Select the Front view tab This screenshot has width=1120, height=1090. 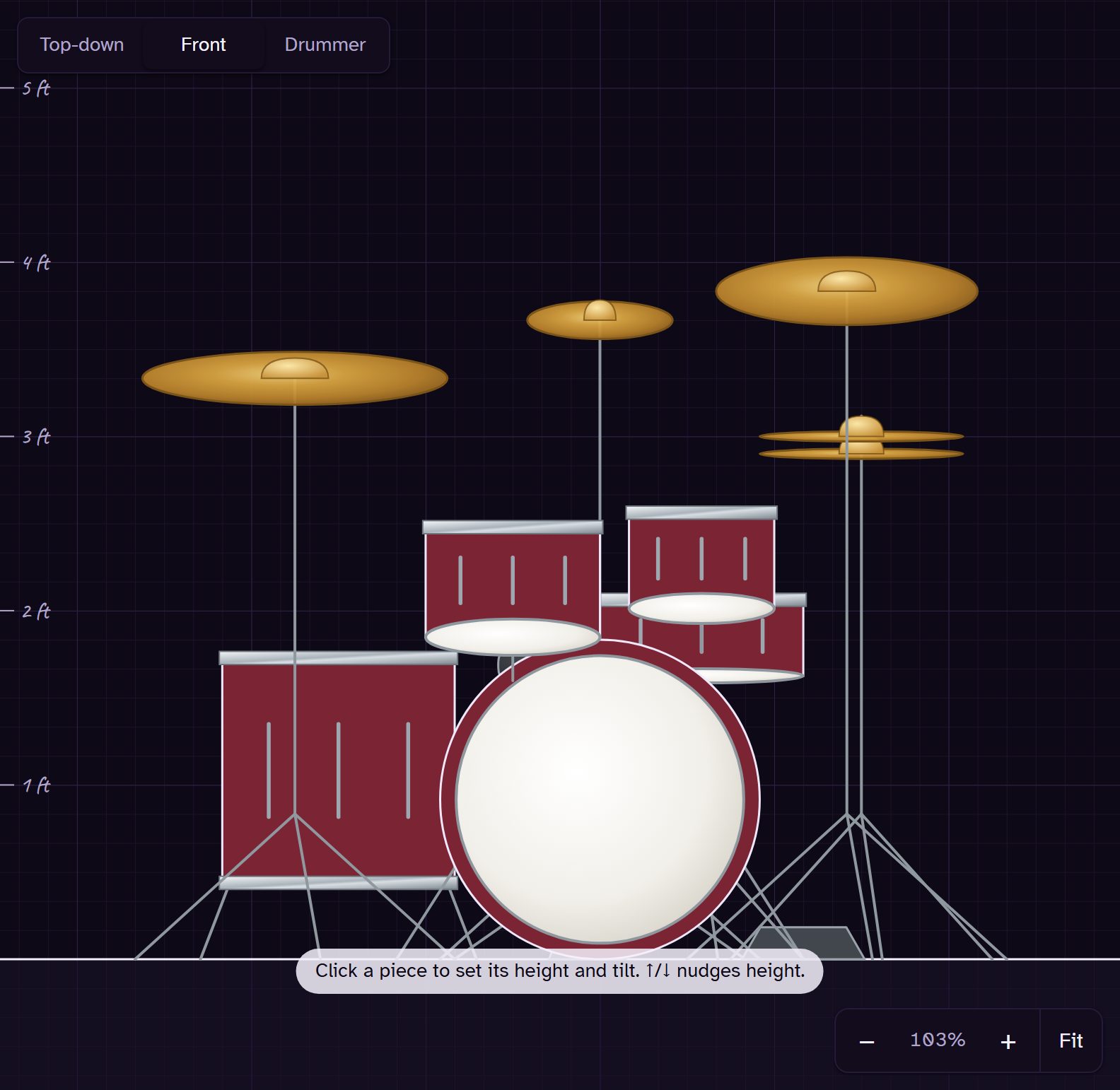point(204,45)
